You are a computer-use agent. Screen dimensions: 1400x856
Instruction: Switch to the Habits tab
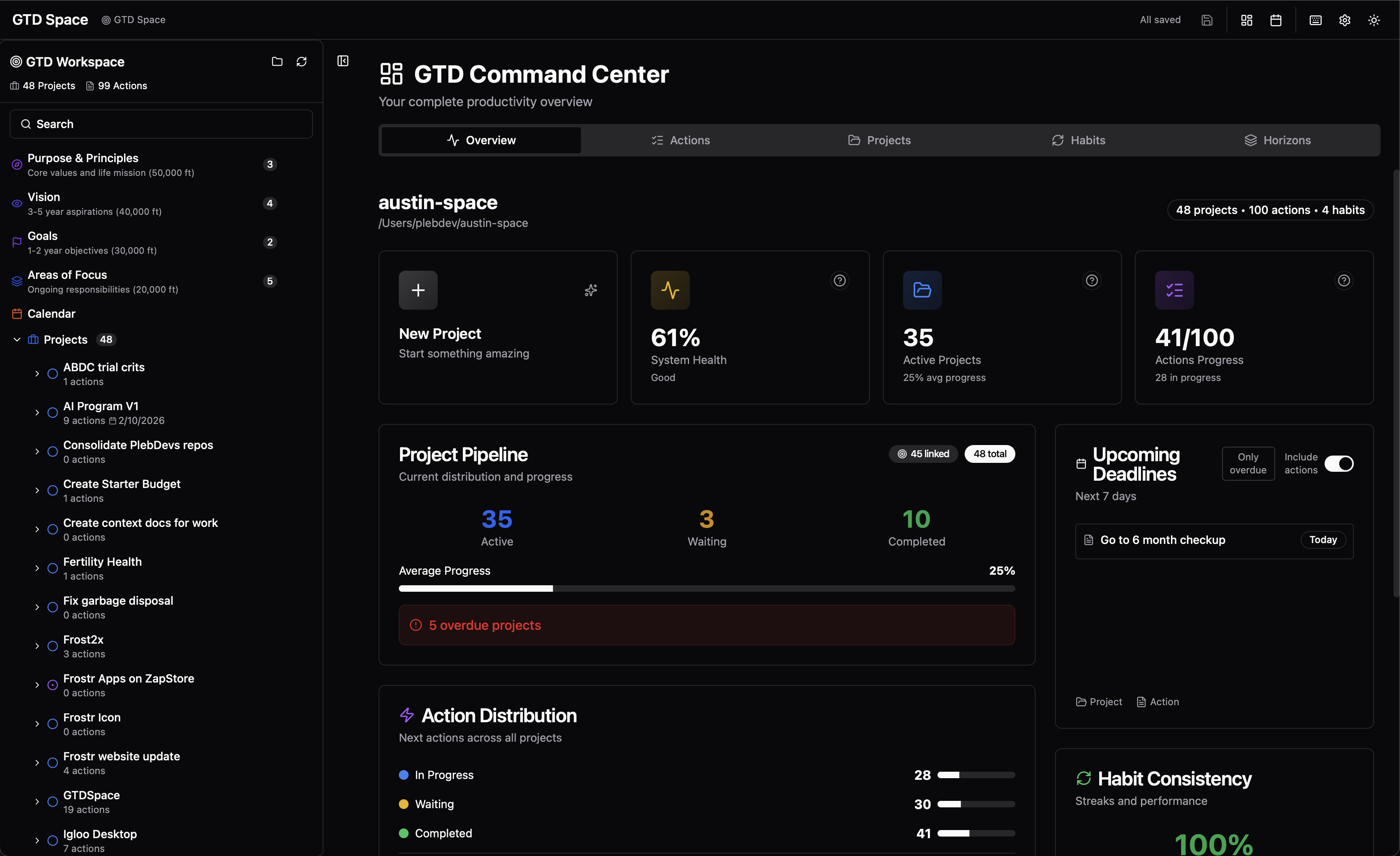click(x=1078, y=140)
